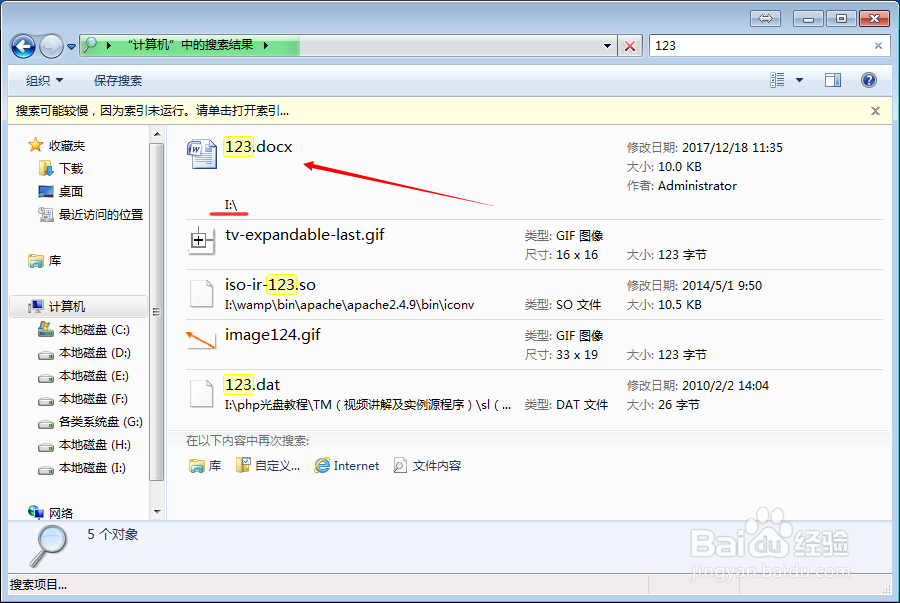
Task: Open the 组织 (Organize) dropdown menu
Action: click(x=42, y=79)
